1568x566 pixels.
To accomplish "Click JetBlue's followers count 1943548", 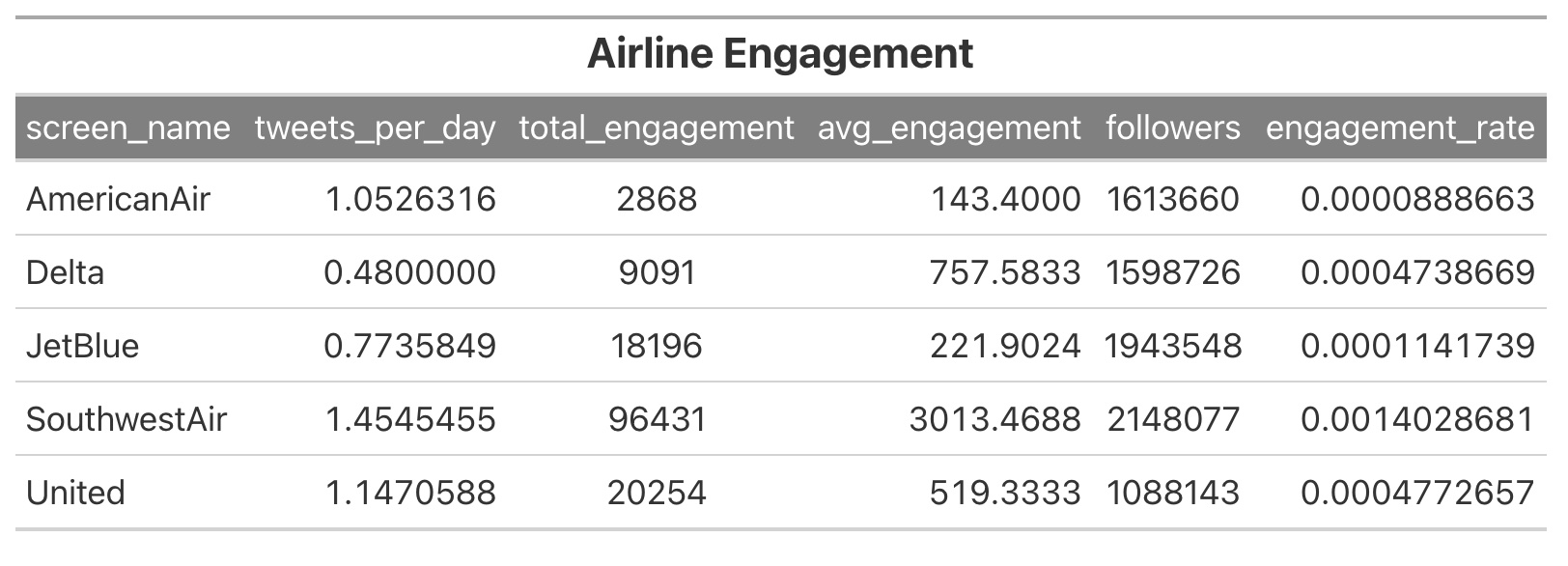I will 1172,346.
